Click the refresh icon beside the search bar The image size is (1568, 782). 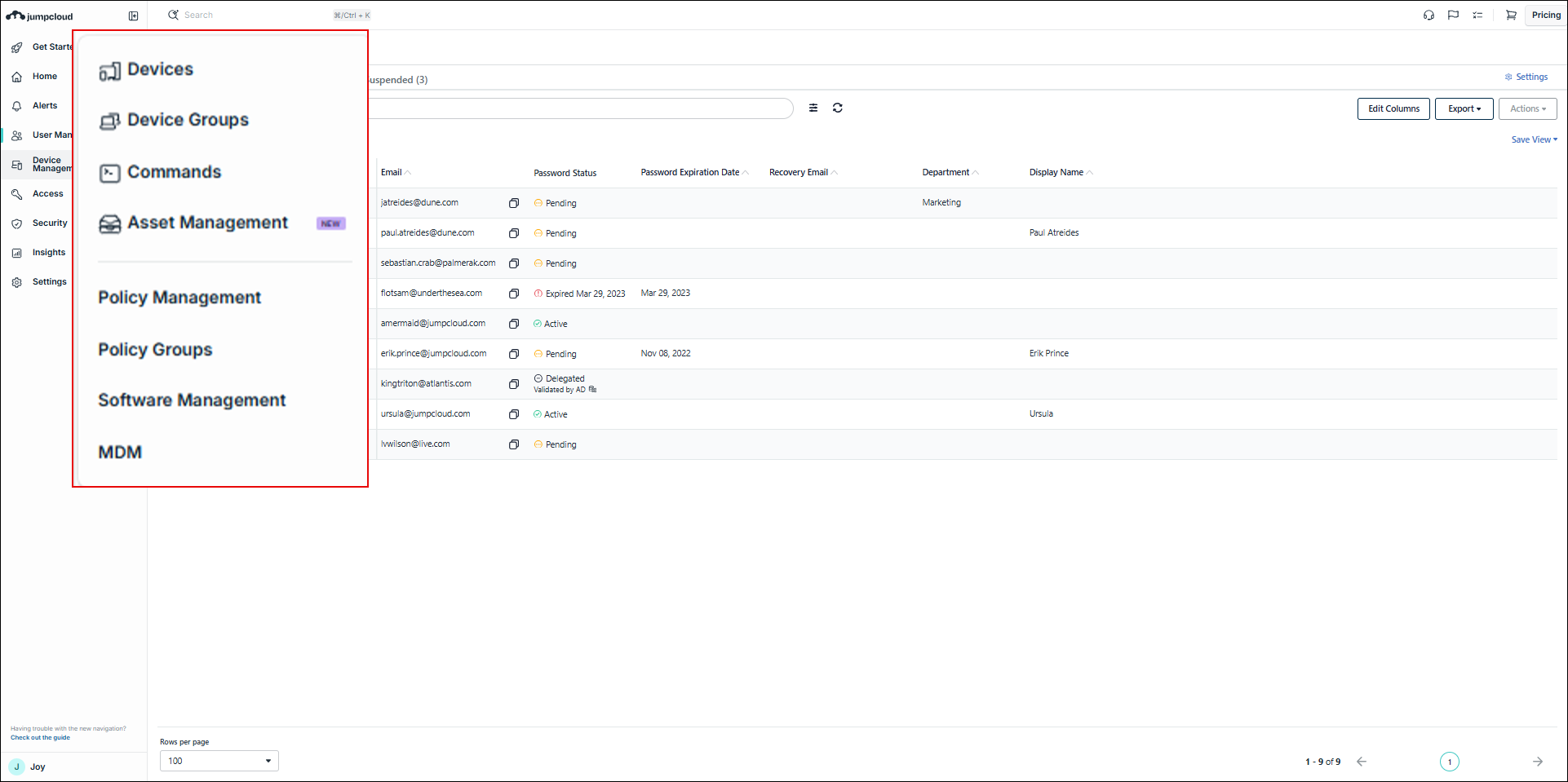[837, 108]
